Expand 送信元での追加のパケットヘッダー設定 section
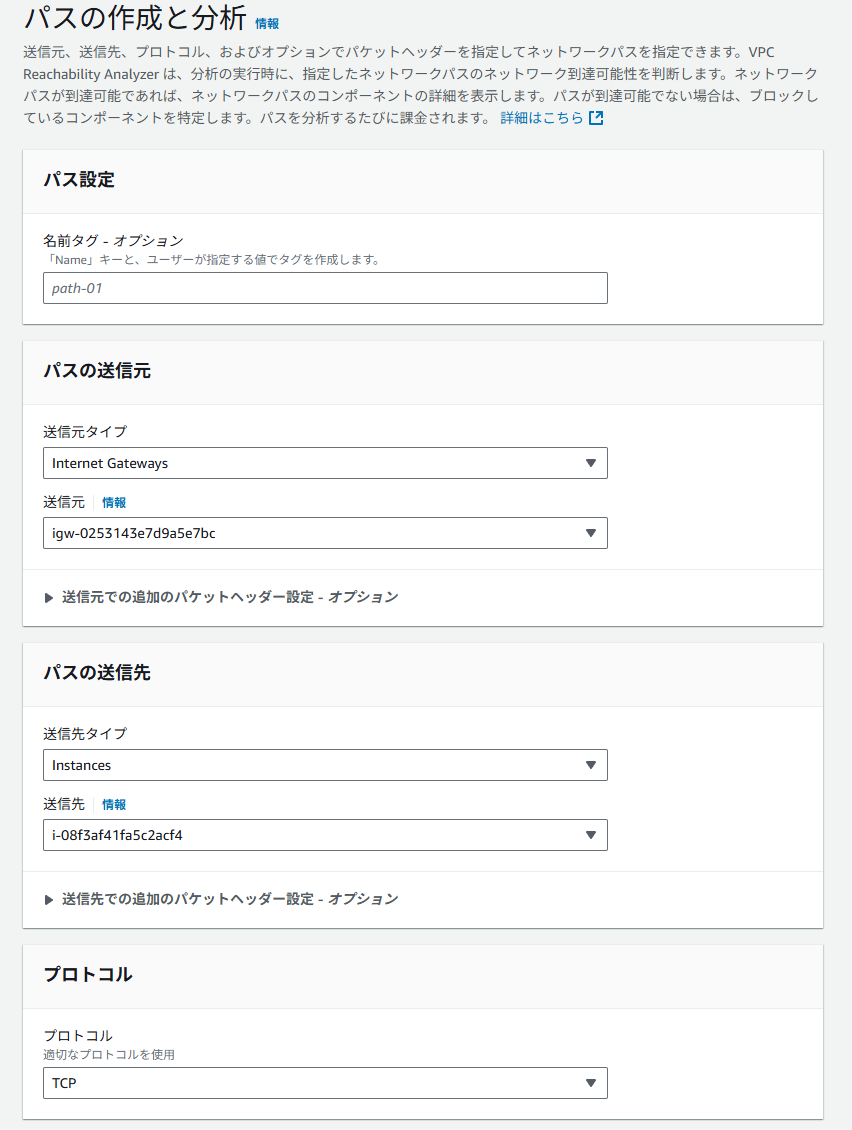Image resolution: width=852 pixels, height=1130 pixels. 221,597
